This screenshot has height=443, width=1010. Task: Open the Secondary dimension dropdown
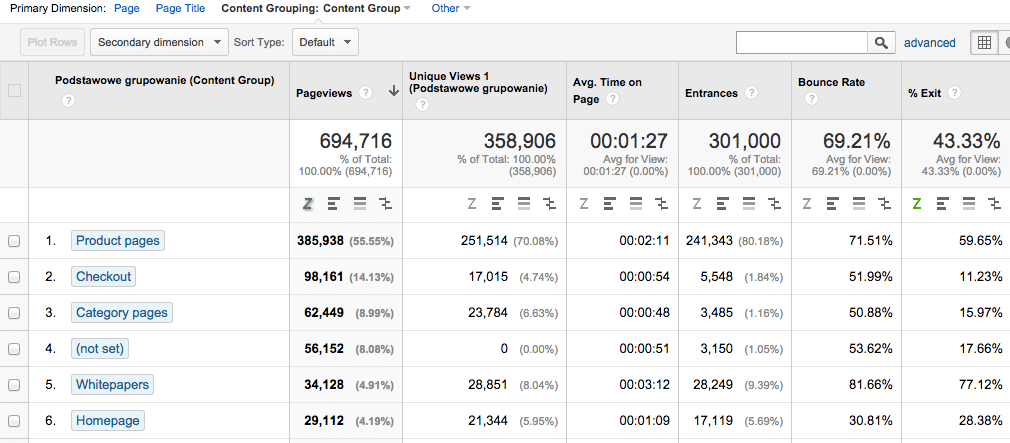point(160,42)
